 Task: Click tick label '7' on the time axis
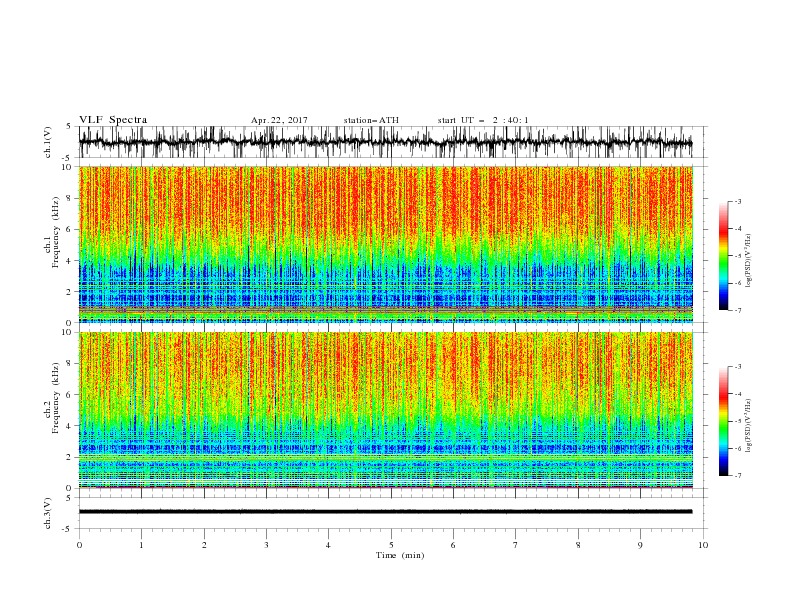(x=516, y=545)
